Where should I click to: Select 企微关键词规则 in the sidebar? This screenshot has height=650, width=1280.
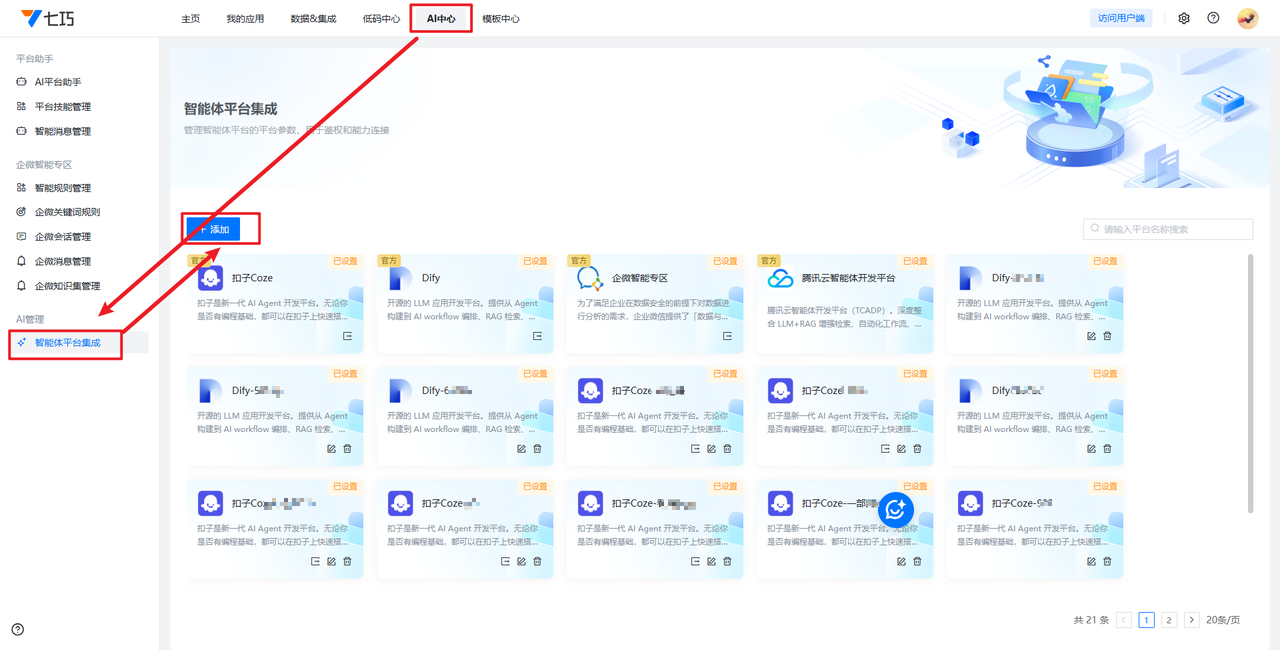coord(67,212)
